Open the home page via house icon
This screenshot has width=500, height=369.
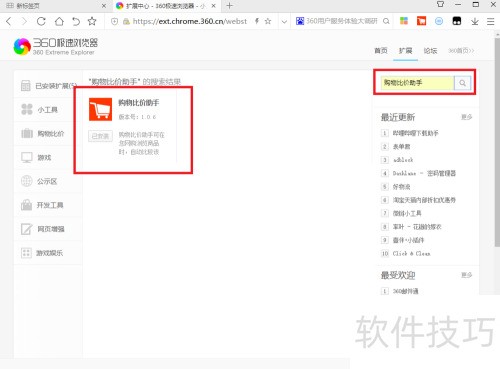tap(59, 21)
